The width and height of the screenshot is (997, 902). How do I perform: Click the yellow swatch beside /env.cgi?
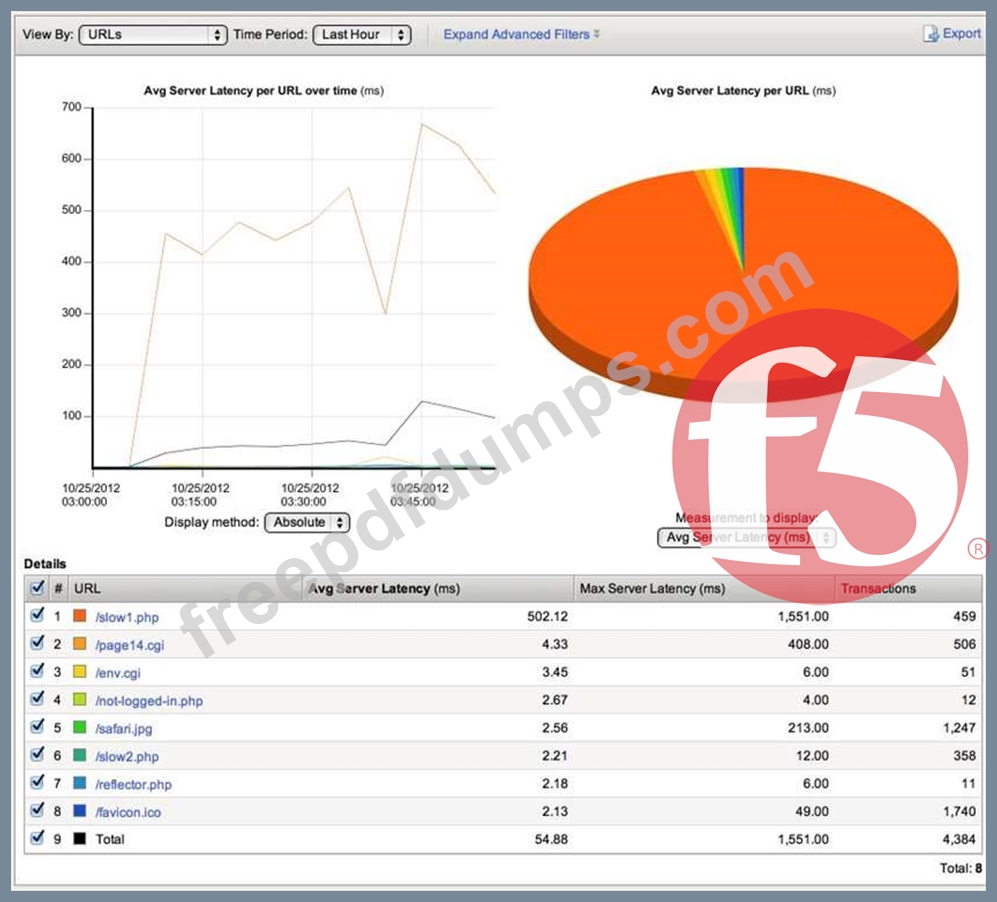pyautogui.click(x=81, y=673)
